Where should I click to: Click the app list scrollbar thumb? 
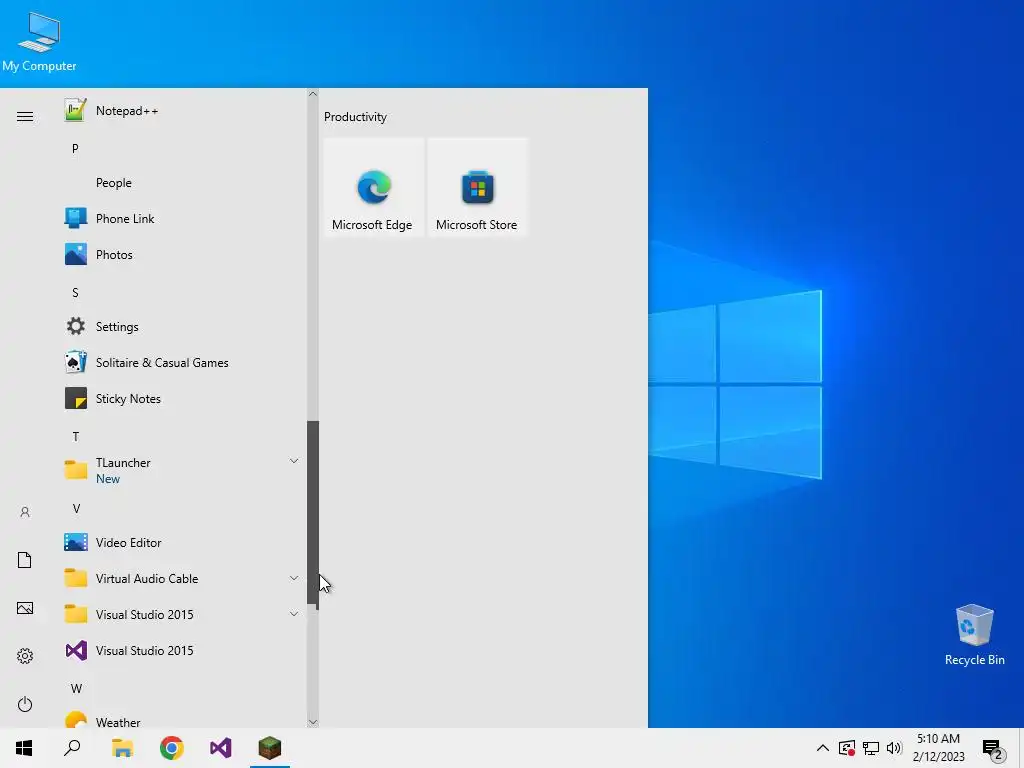pos(313,515)
